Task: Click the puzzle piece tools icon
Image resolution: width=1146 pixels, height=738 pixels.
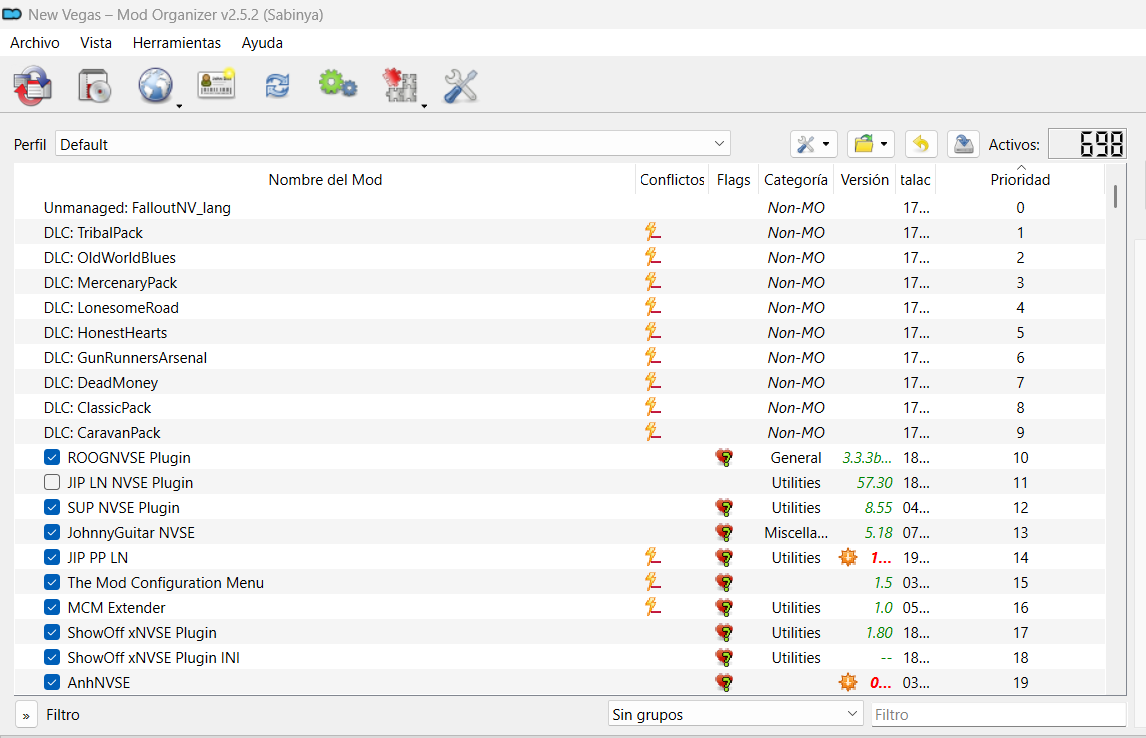Action: (399, 87)
